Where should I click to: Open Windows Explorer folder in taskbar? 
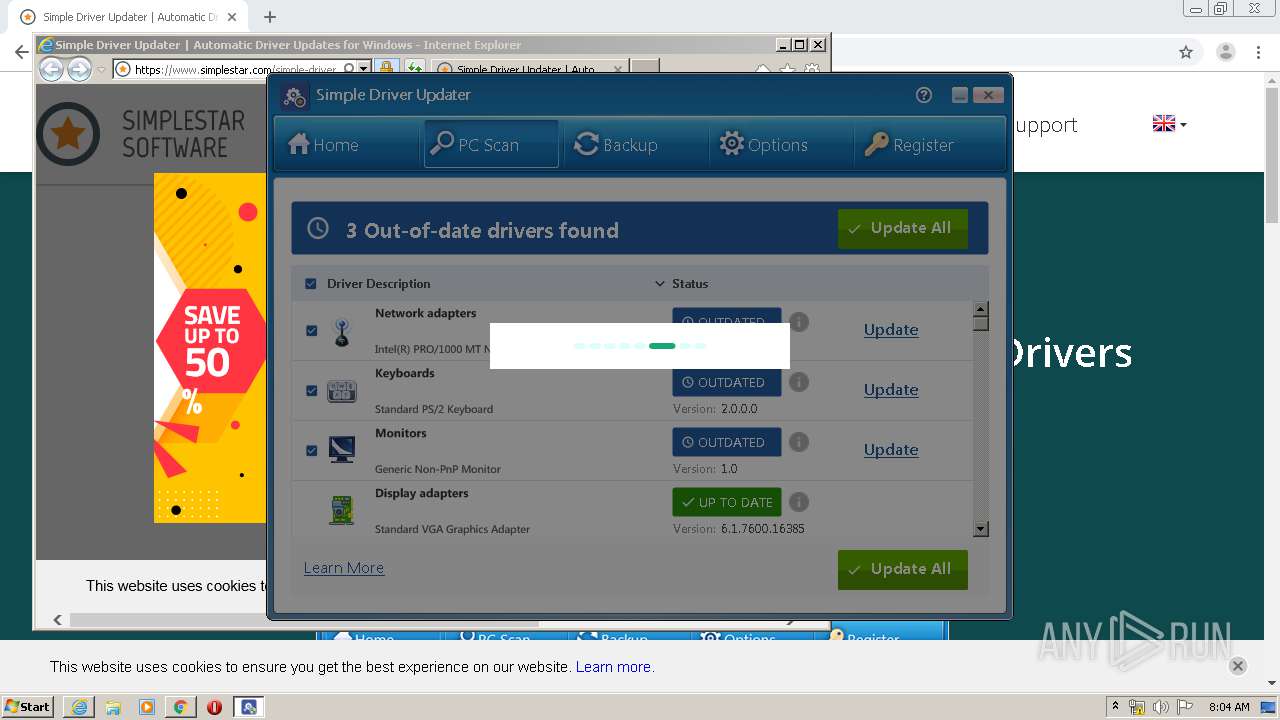(113, 707)
